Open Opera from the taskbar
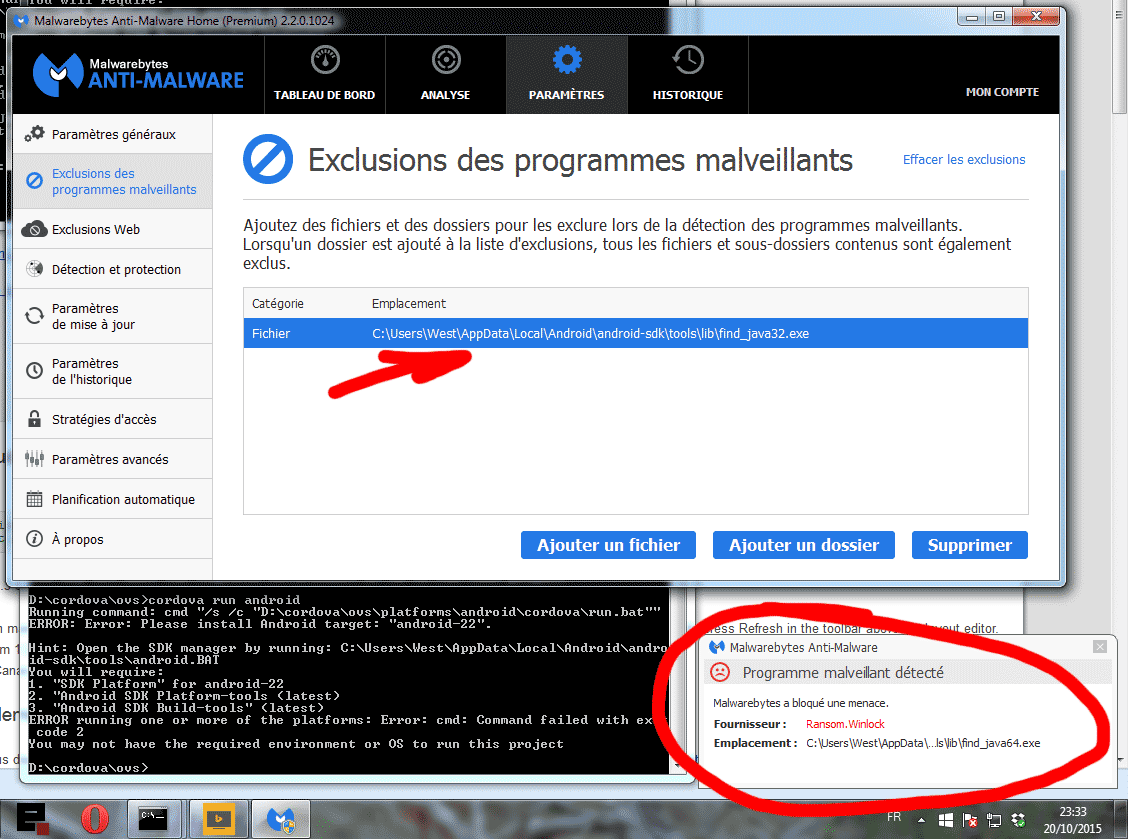This screenshot has width=1128, height=839. (x=95, y=819)
